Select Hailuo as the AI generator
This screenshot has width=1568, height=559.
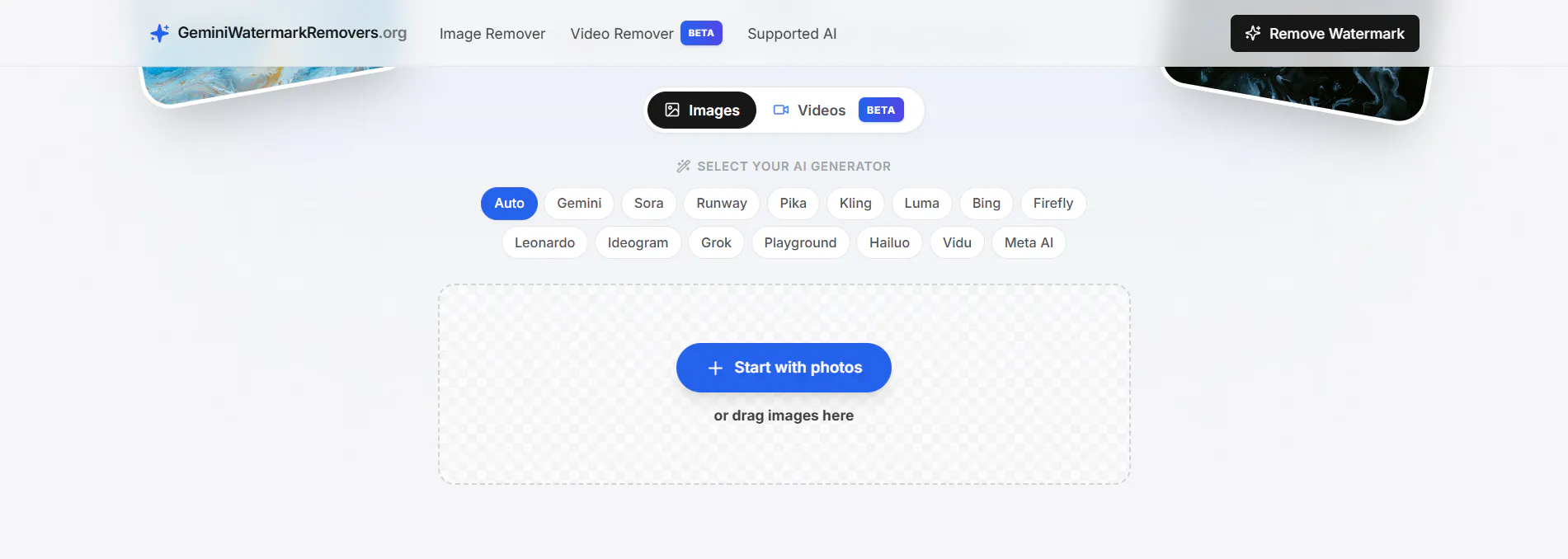(x=889, y=243)
